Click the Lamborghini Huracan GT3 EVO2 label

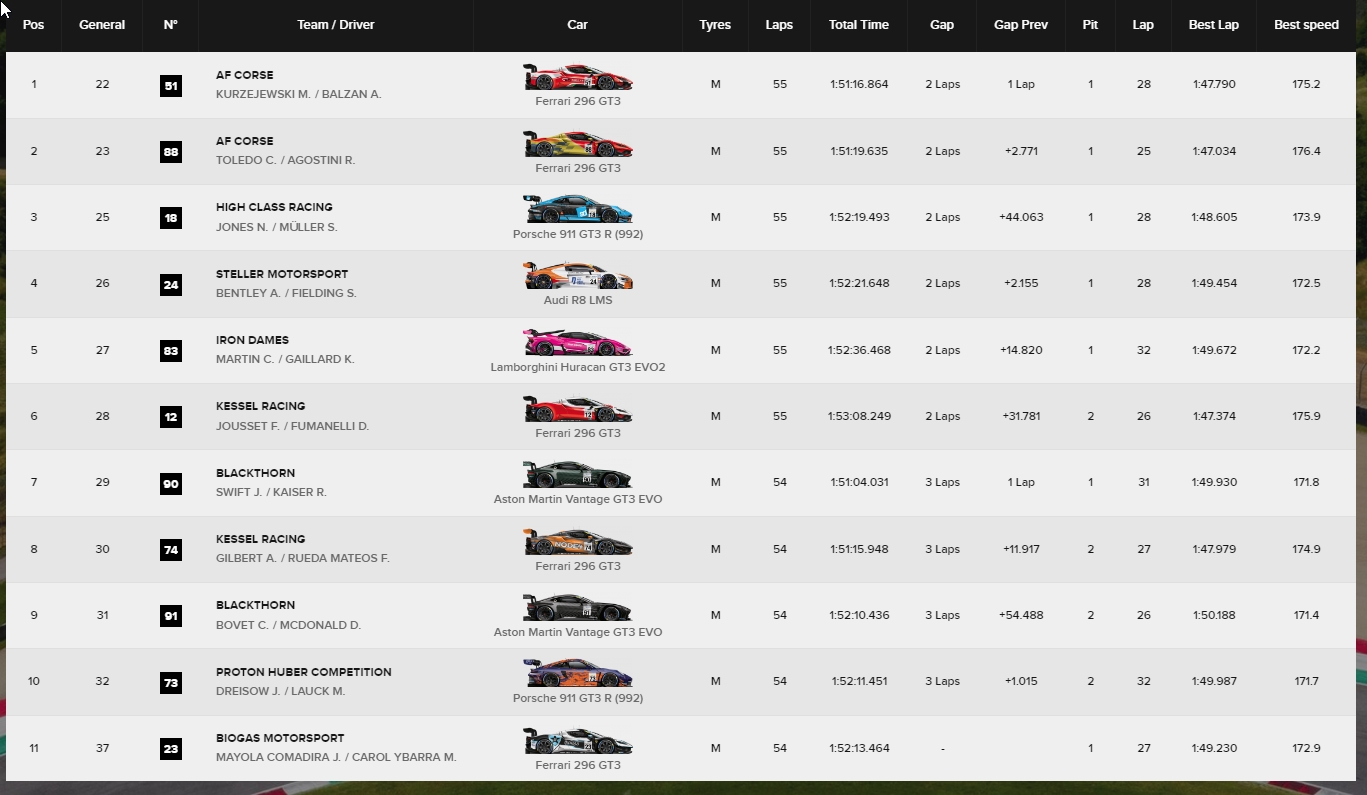click(578, 367)
